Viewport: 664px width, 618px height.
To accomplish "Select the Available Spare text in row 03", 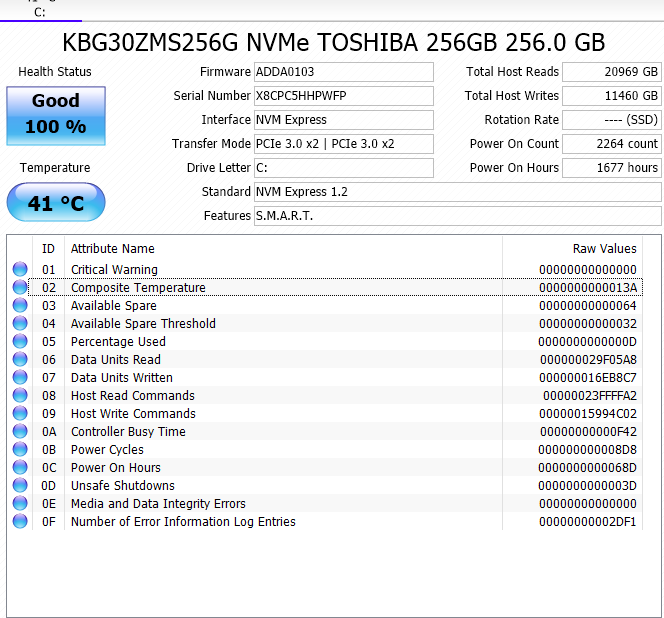I will coord(113,306).
